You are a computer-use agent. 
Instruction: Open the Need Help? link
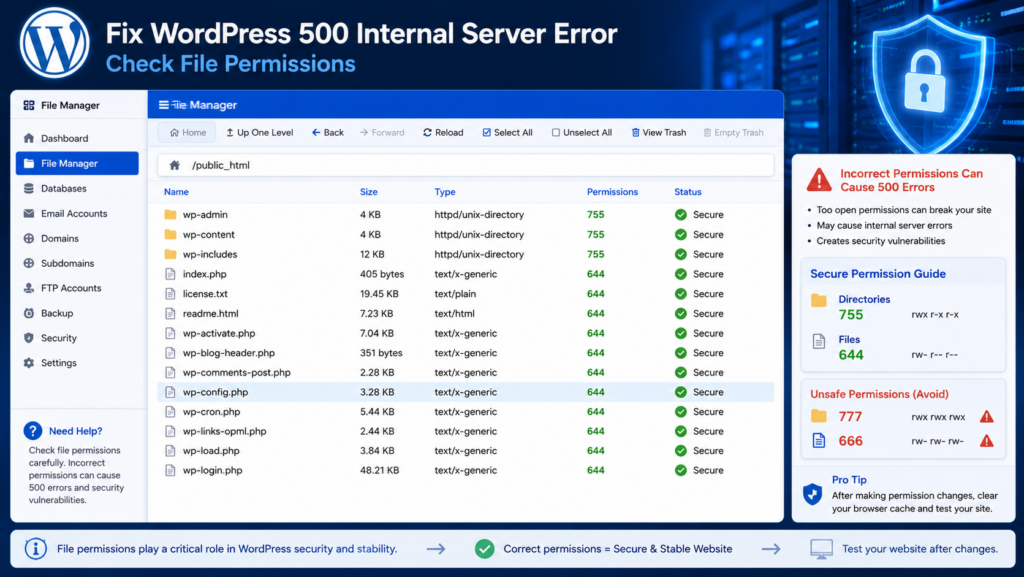76,431
